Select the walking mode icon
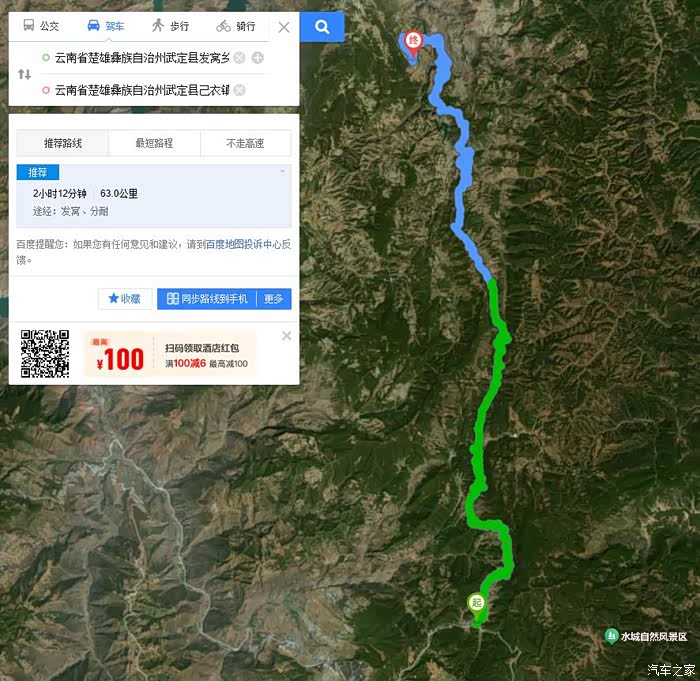Screen dimensions: 700x681 (x=158, y=25)
